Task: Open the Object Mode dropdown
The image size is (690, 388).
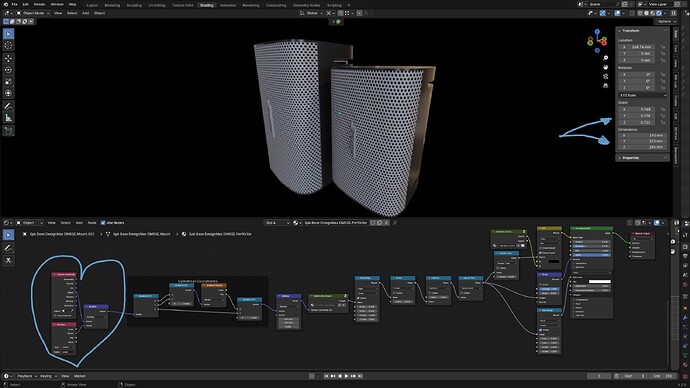Action: pyautogui.click(x=33, y=13)
